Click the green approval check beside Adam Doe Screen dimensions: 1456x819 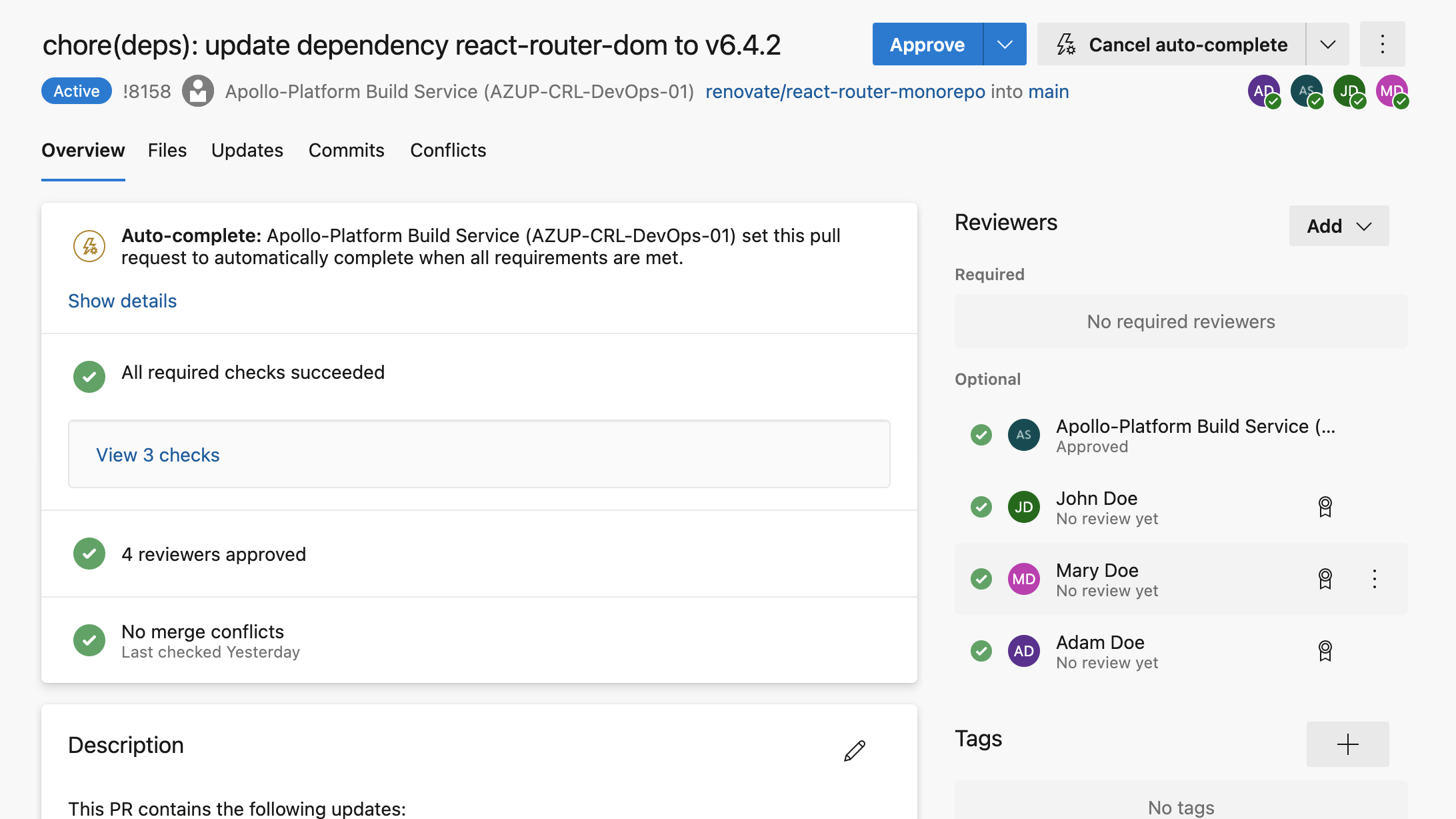[981, 650]
